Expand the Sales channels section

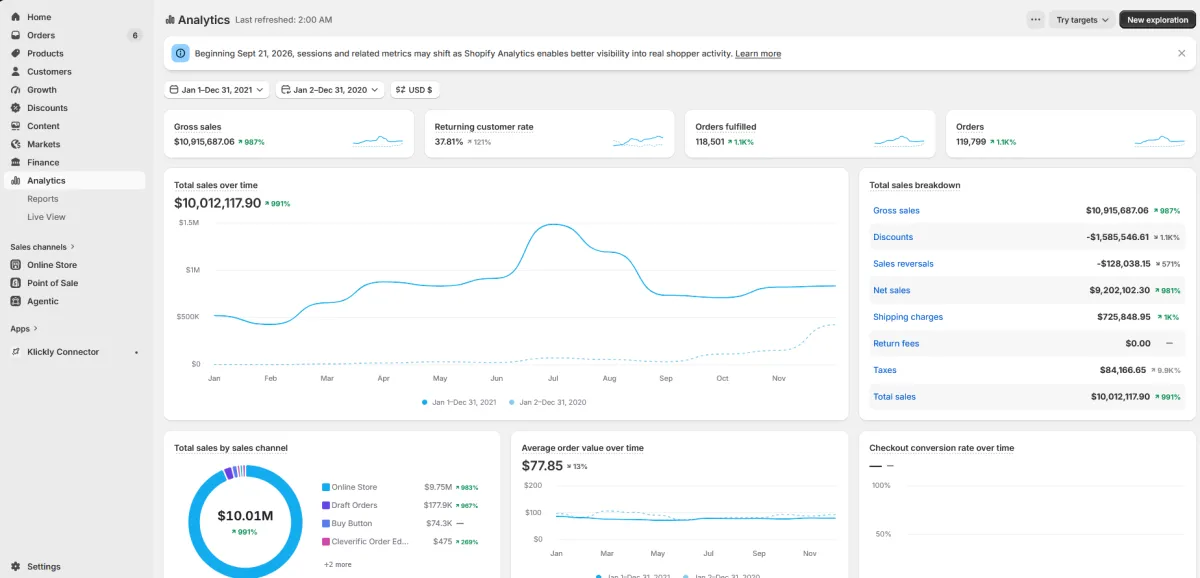(42, 247)
